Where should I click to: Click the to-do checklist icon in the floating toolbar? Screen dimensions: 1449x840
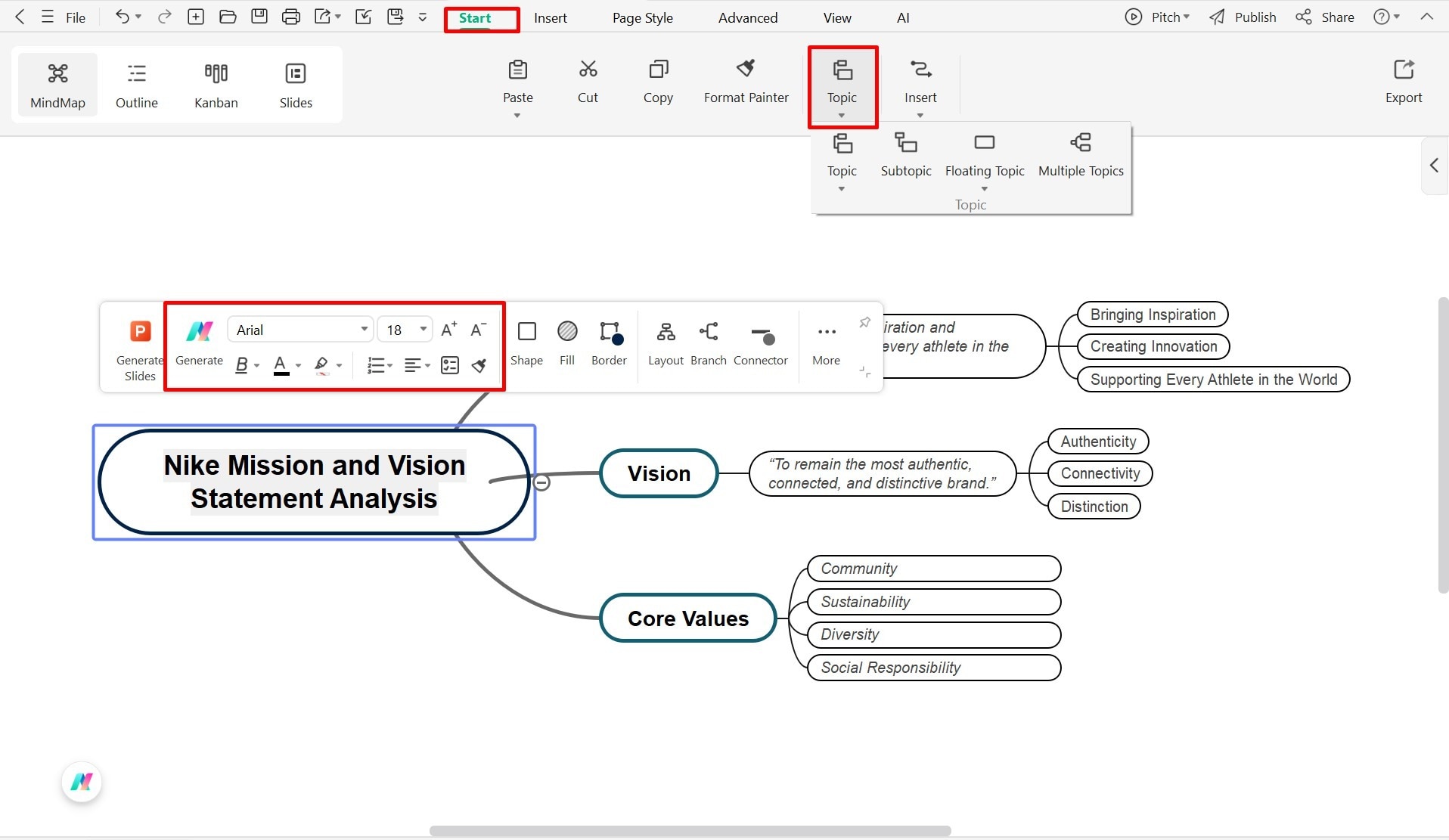point(450,366)
